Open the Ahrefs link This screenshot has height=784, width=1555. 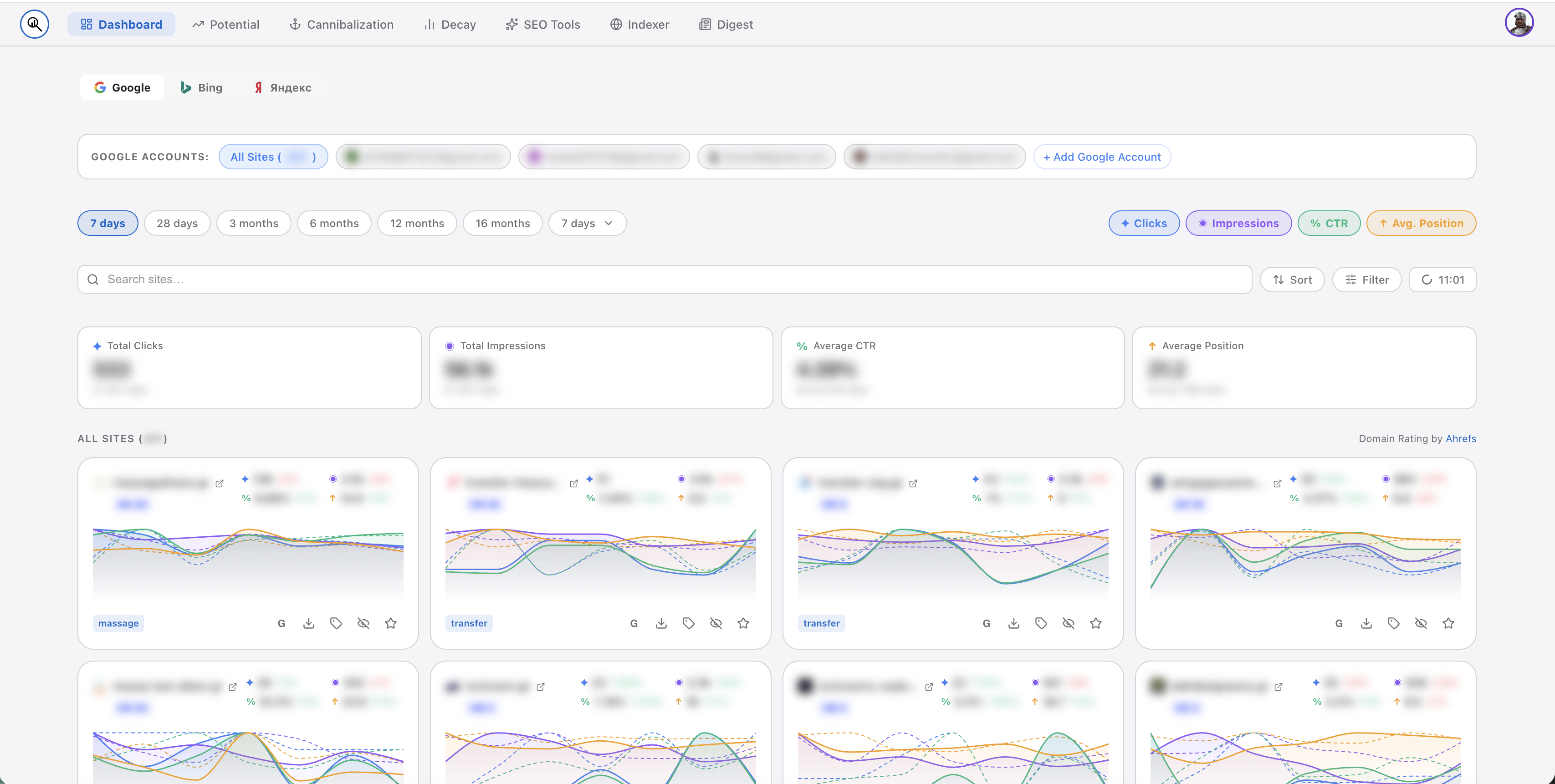coord(1461,439)
